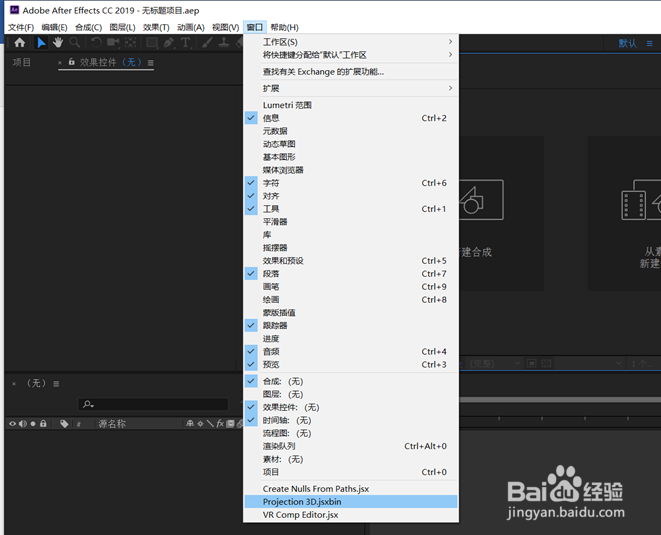Uncheck the 工具 panel entry
The width and height of the screenshot is (661, 535).
(x=350, y=209)
